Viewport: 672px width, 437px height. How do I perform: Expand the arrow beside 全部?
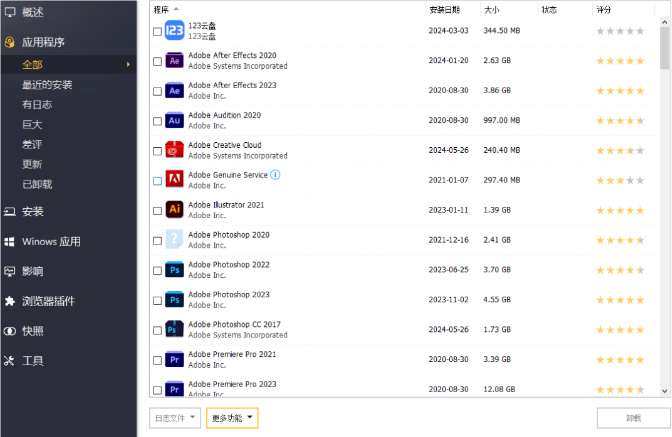[x=128, y=65]
